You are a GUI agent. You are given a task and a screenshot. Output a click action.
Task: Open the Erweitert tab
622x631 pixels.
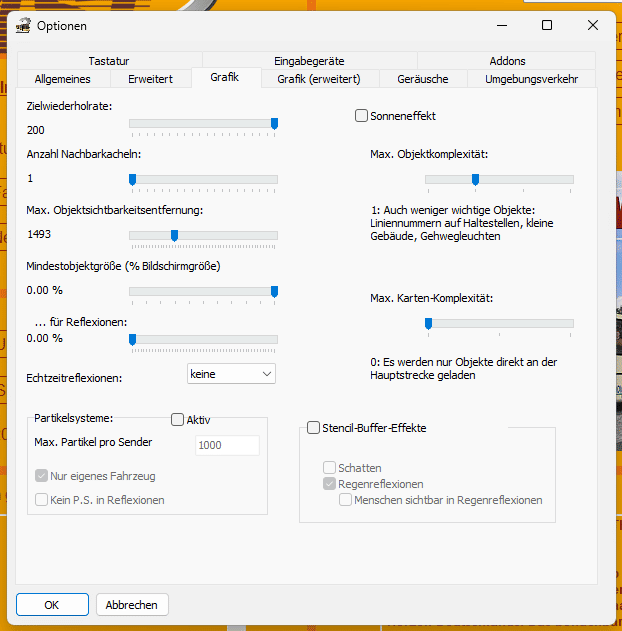(x=150, y=79)
